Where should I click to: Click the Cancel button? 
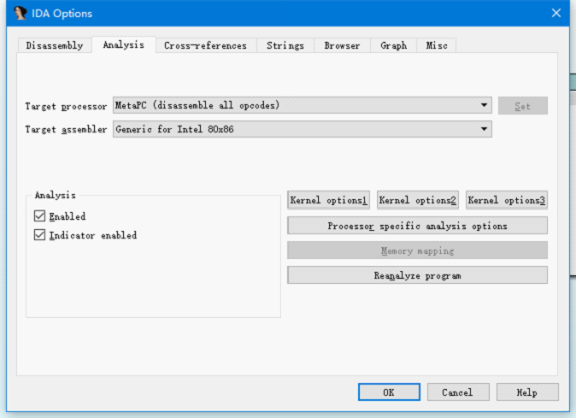point(458,392)
